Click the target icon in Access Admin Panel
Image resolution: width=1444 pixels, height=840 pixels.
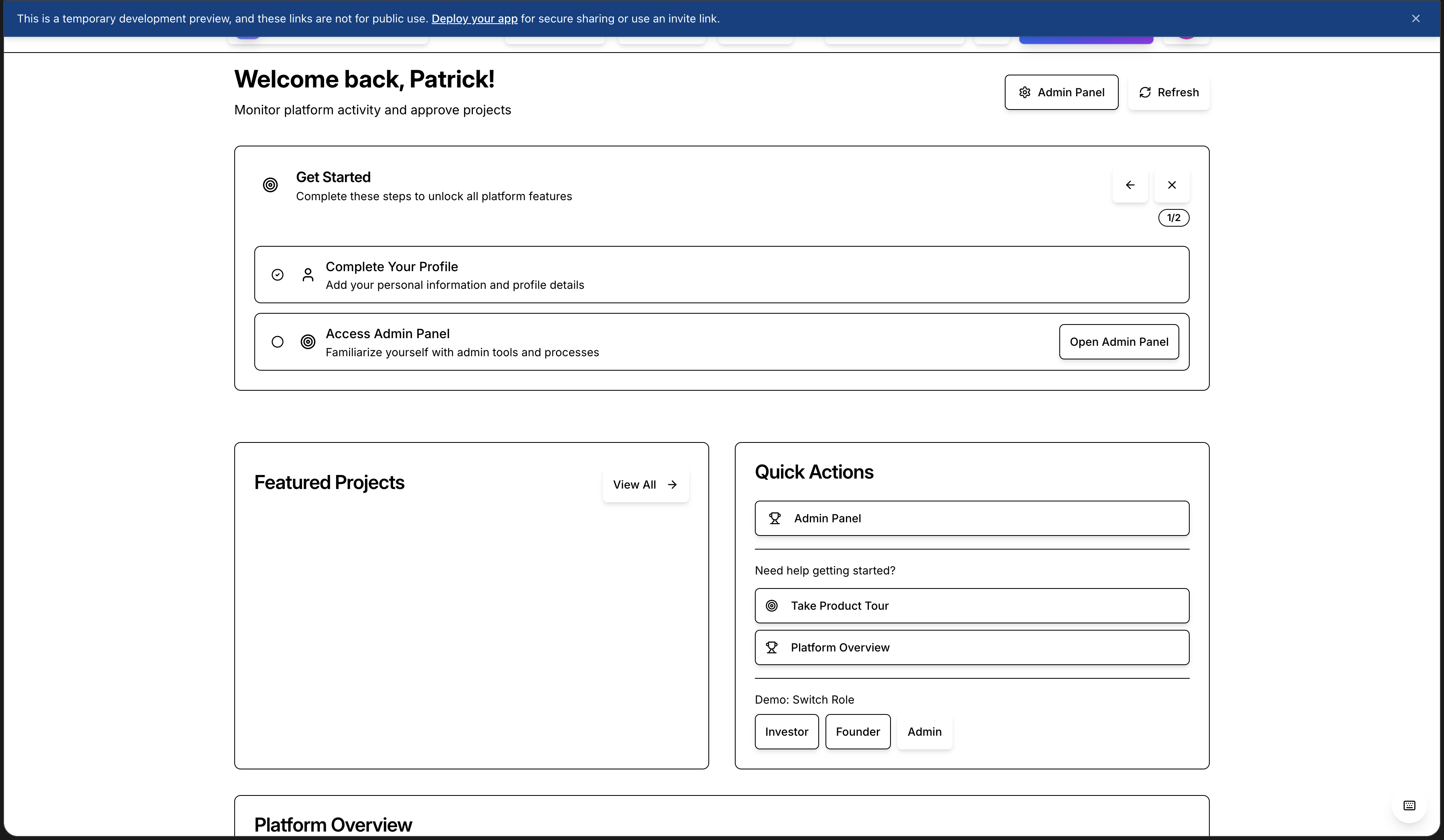[308, 342]
